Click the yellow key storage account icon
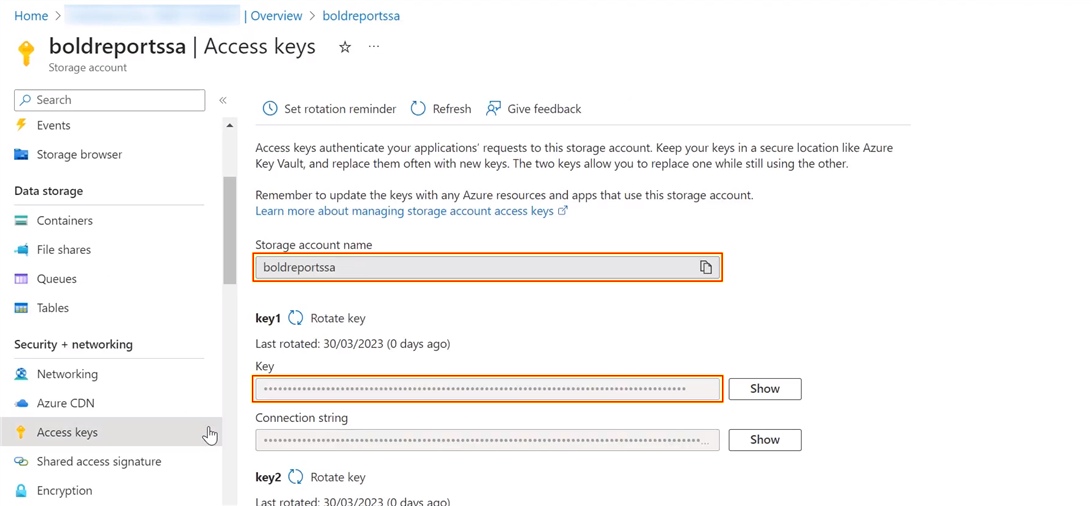 tap(26, 54)
